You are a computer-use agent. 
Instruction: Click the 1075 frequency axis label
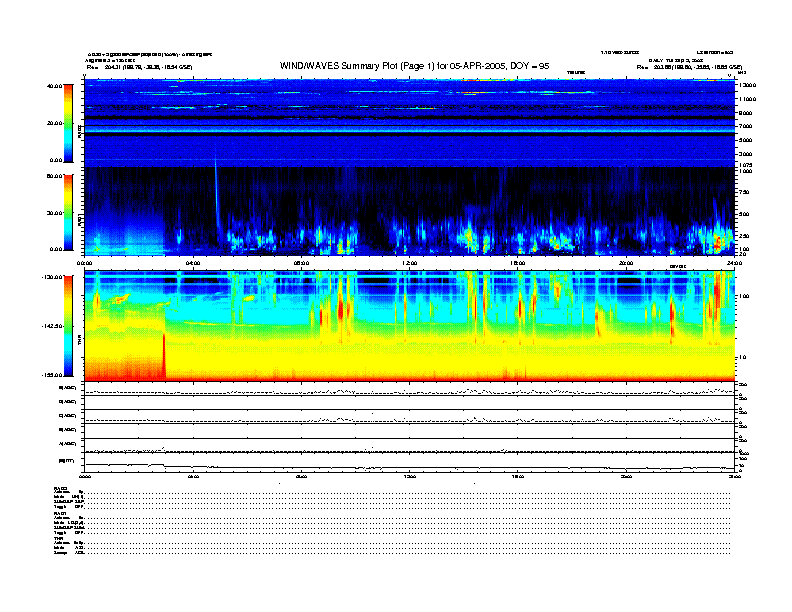pyautogui.click(x=746, y=165)
